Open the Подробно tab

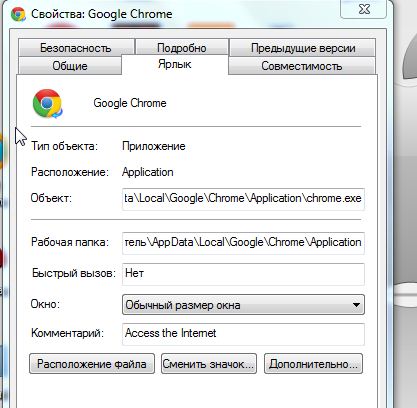point(182,48)
